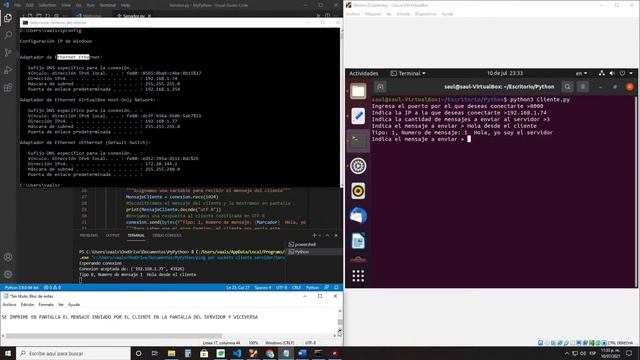640x360 pixels.
Task: Open Archivo menu in Notepad
Action: click(x=9, y=305)
